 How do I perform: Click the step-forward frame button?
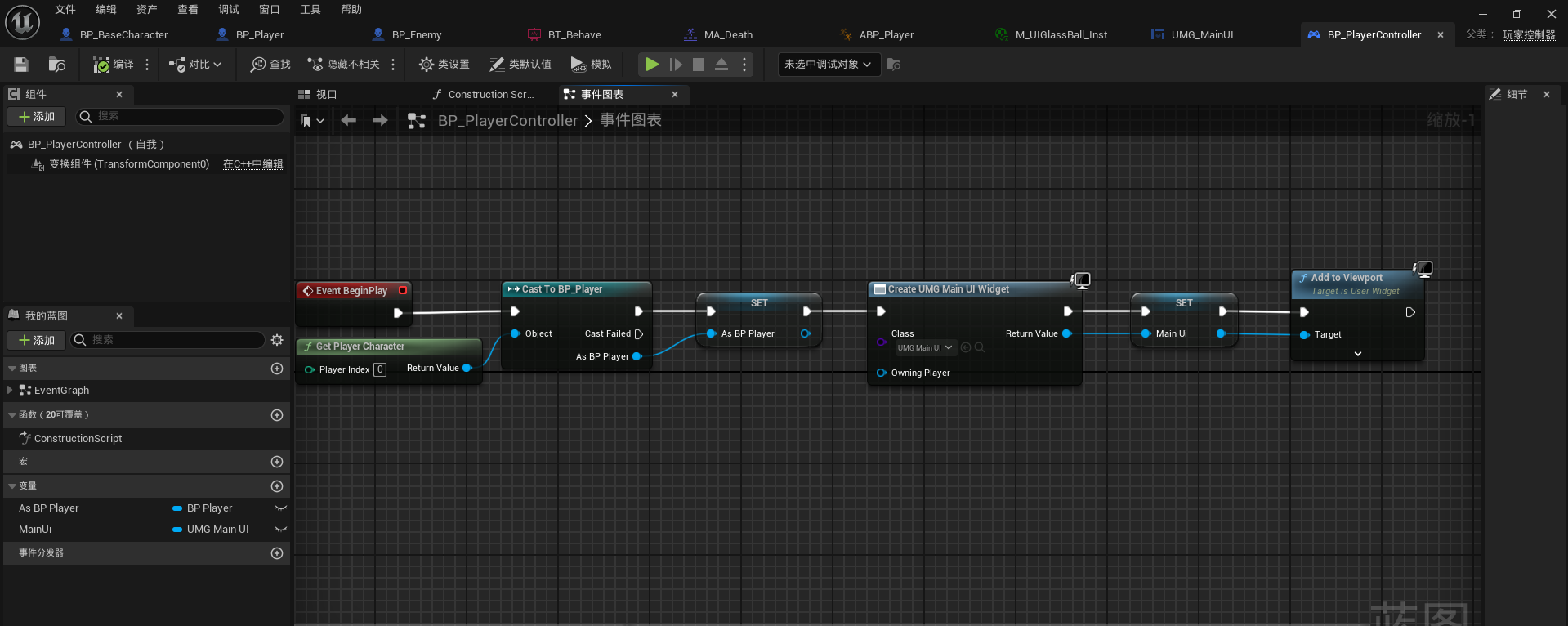676,65
